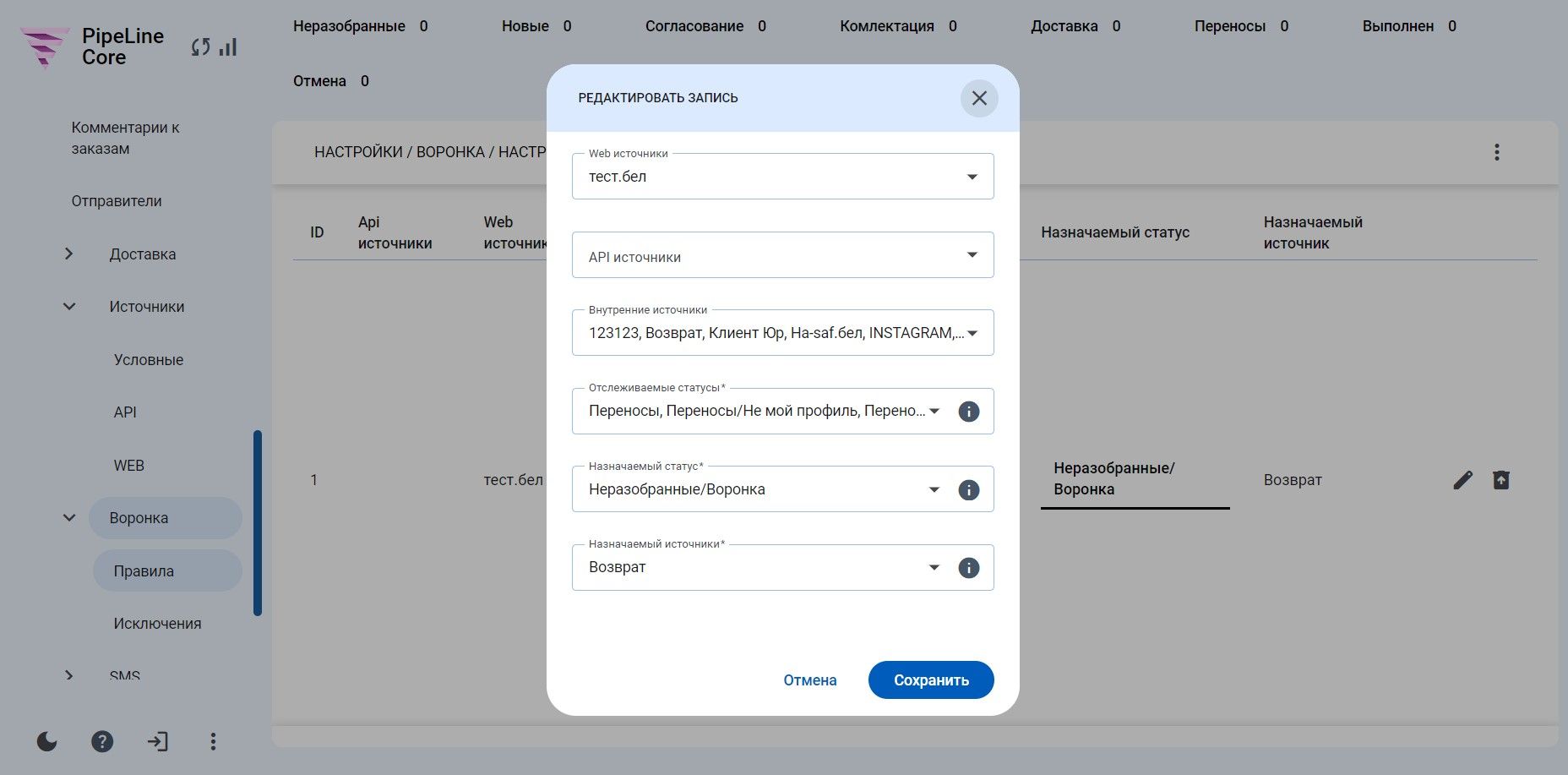Show info for Отслеживаемые статусы field
This screenshot has height=775, width=1568.
[x=968, y=412]
